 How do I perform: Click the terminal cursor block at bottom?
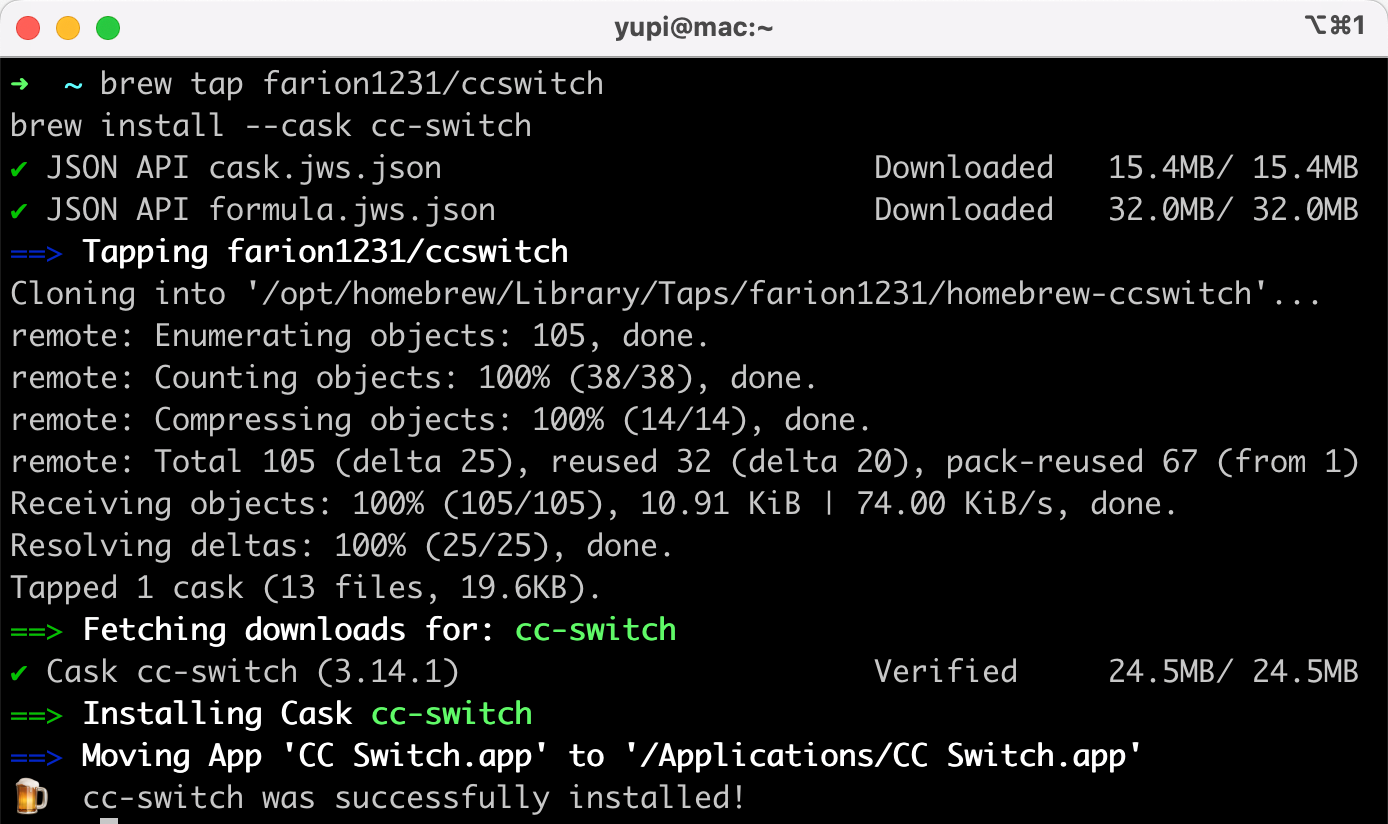(x=109, y=821)
